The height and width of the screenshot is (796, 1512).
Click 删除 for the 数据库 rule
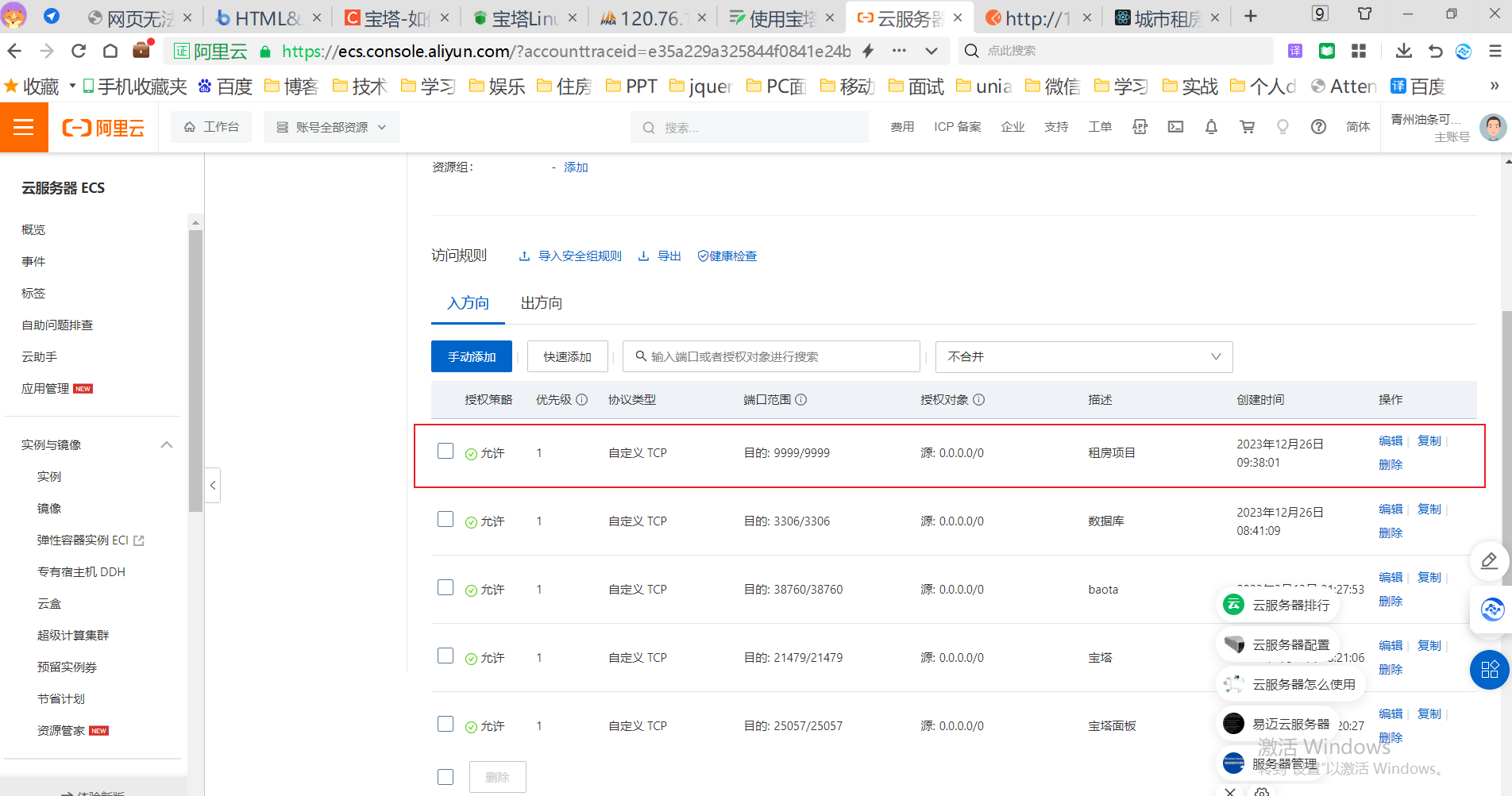pos(1390,533)
